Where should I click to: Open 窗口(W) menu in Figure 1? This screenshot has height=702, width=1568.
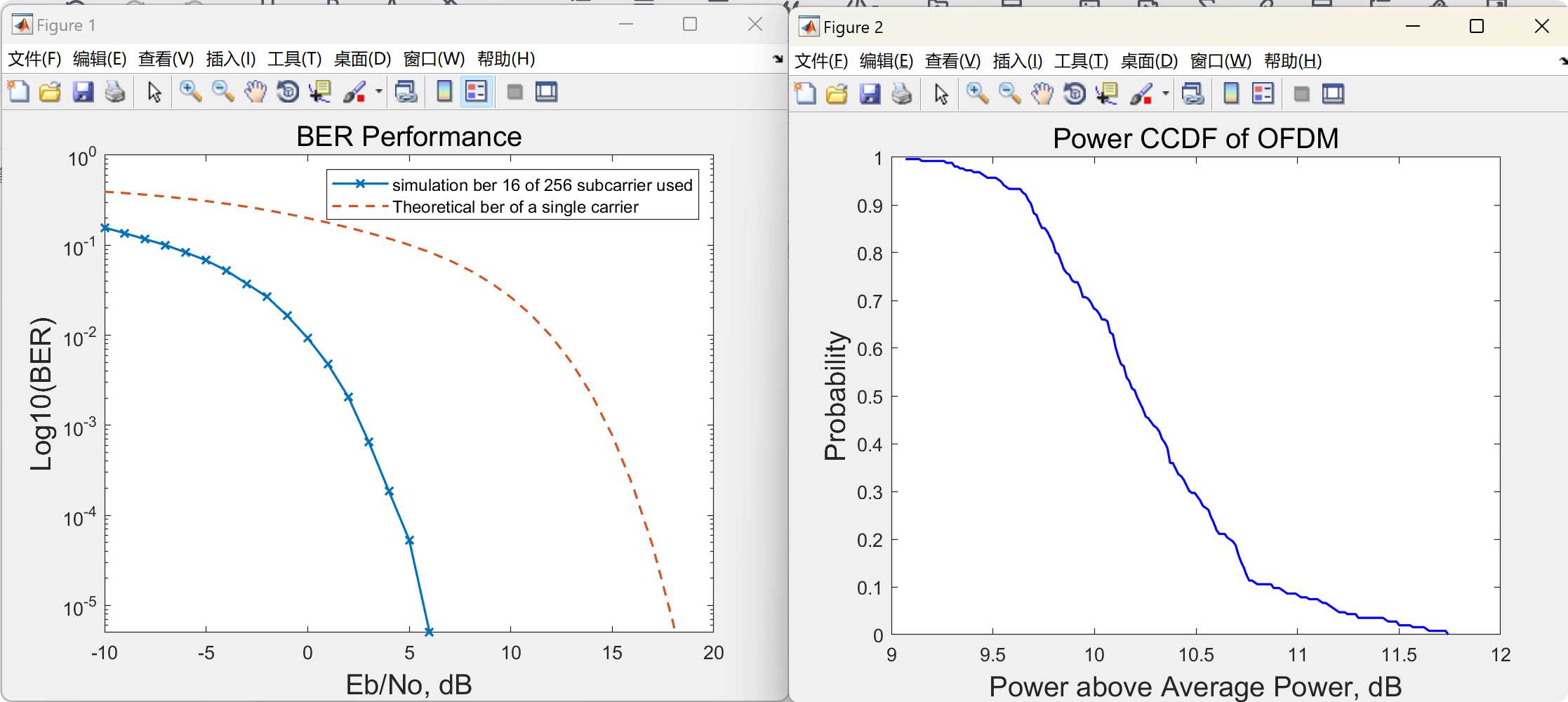[x=434, y=59]
